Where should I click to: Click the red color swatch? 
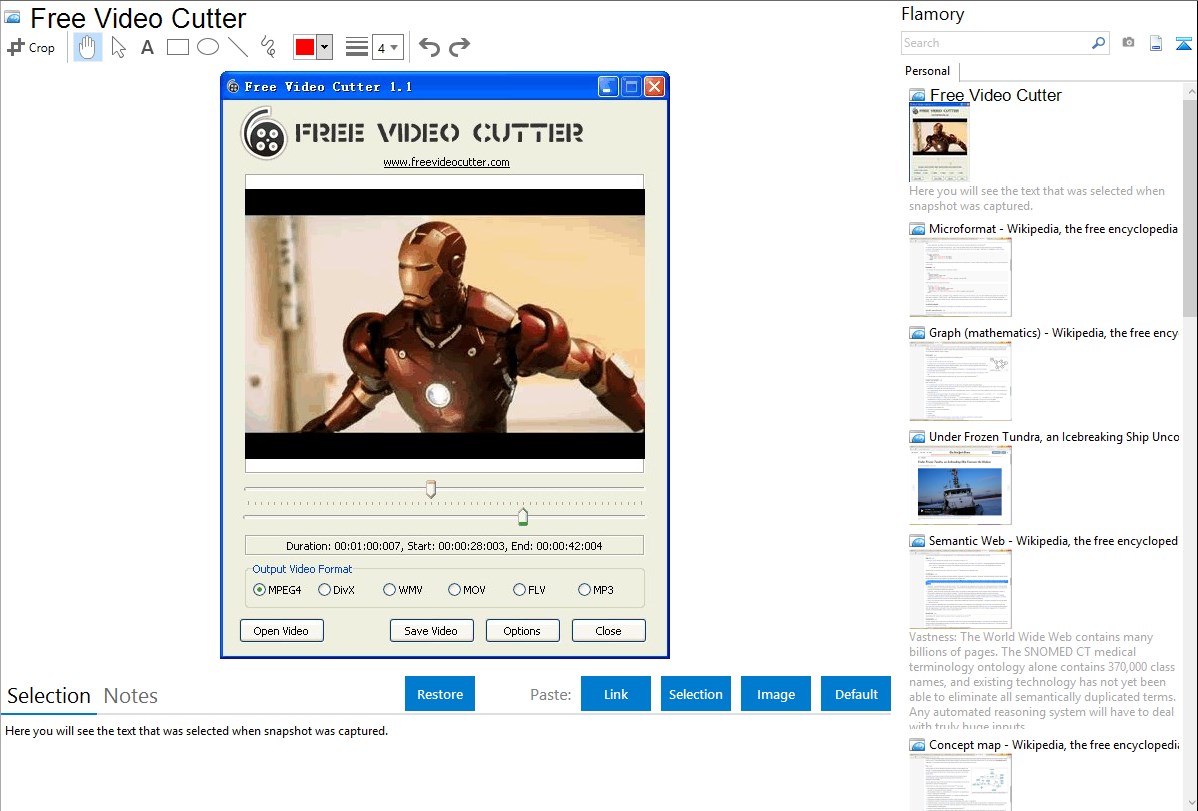[x=305, y=47]
